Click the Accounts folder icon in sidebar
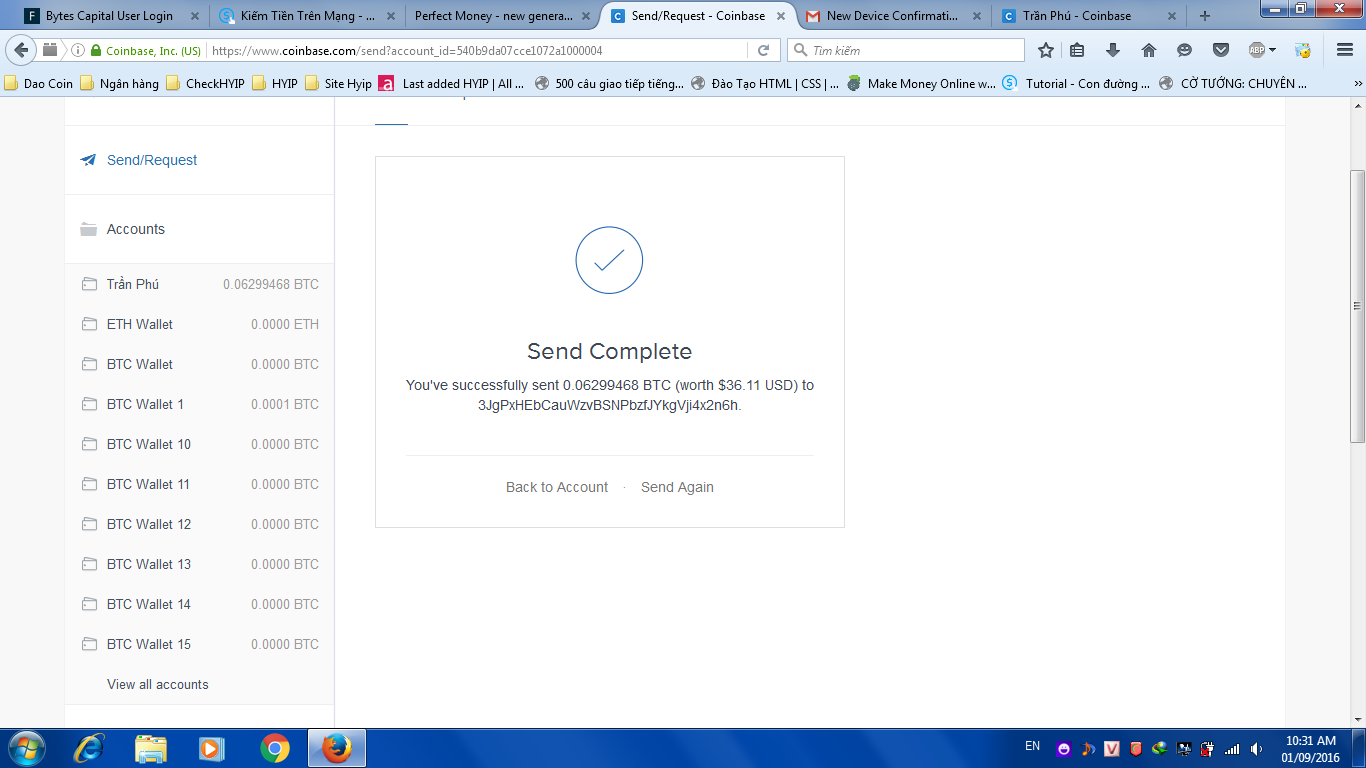1366x768 pixels. point(89,229)
